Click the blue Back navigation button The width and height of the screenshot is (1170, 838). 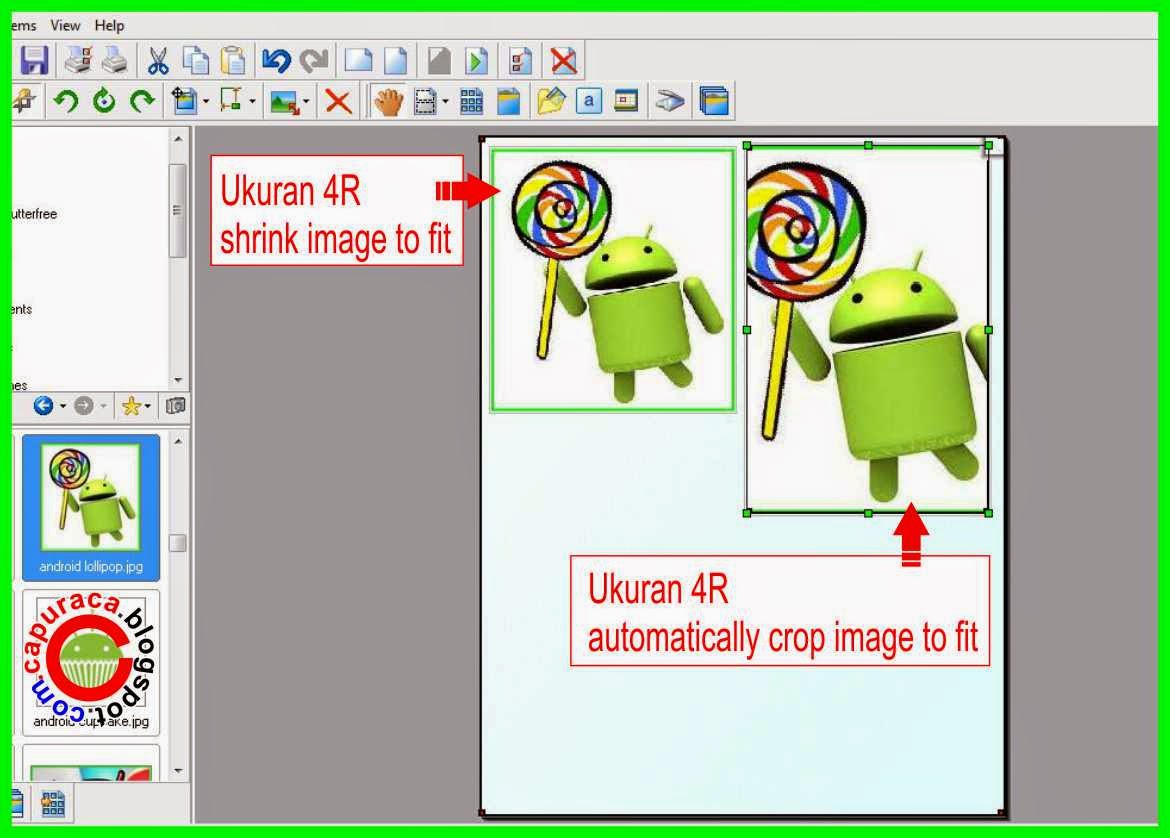(43, 405)
